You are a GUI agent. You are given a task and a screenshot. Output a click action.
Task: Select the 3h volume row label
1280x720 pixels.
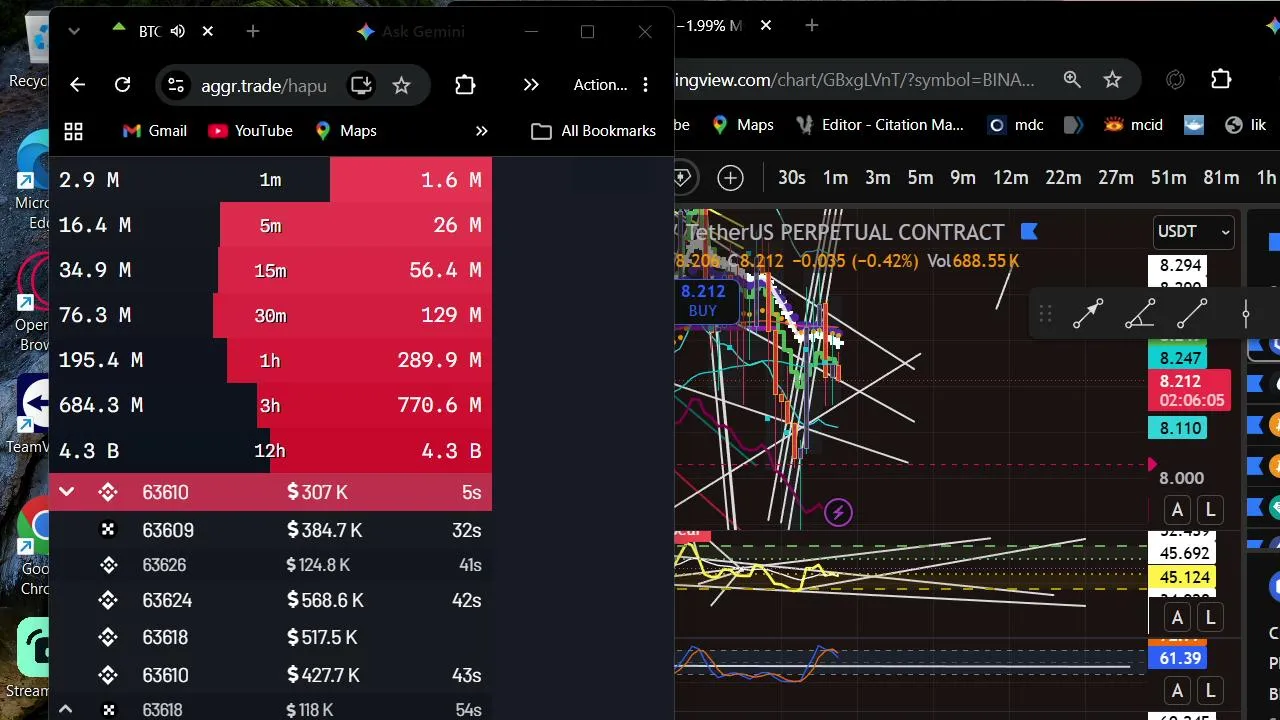tap(270, 405)
